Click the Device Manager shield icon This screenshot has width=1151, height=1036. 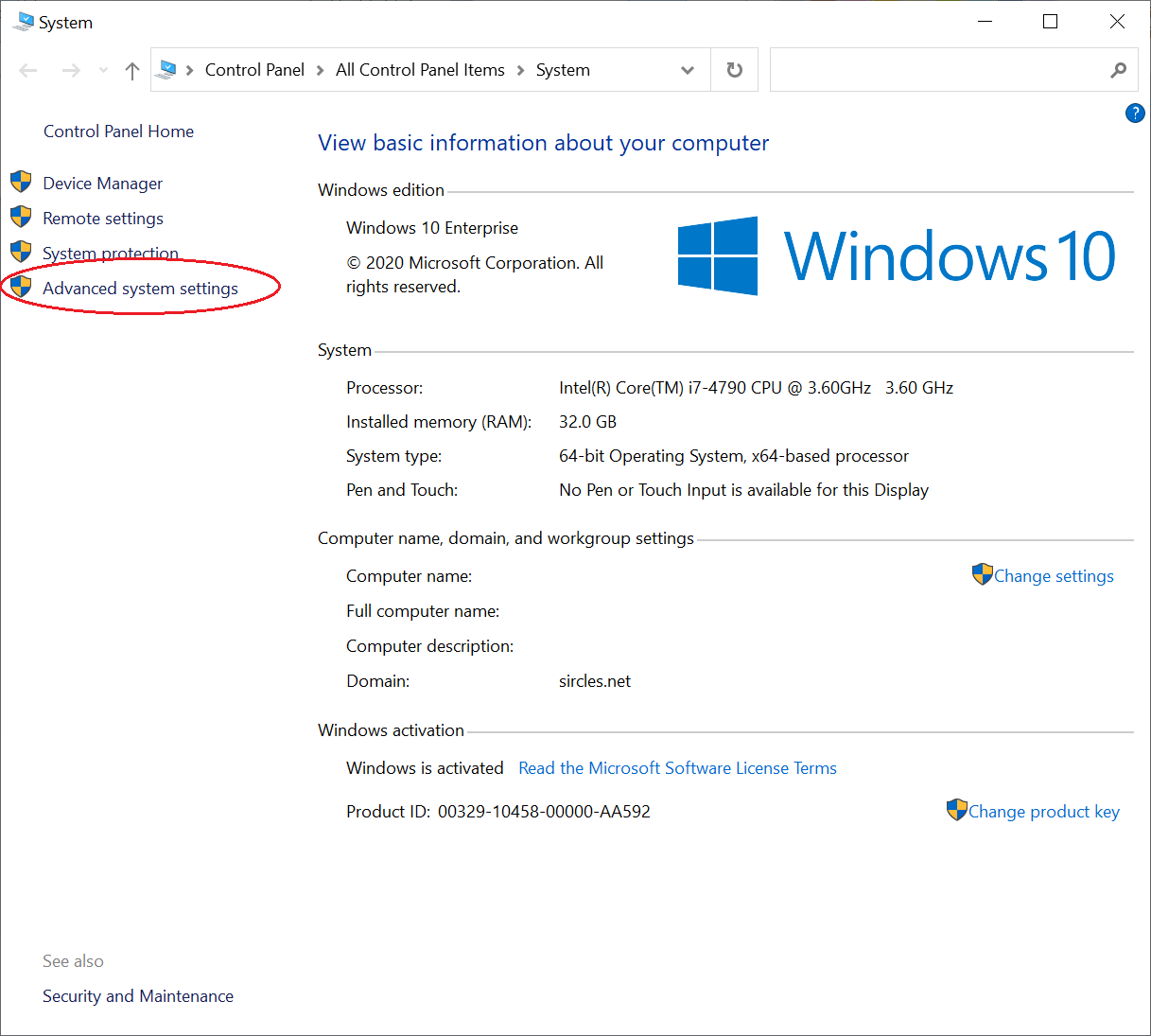point(21,182)
